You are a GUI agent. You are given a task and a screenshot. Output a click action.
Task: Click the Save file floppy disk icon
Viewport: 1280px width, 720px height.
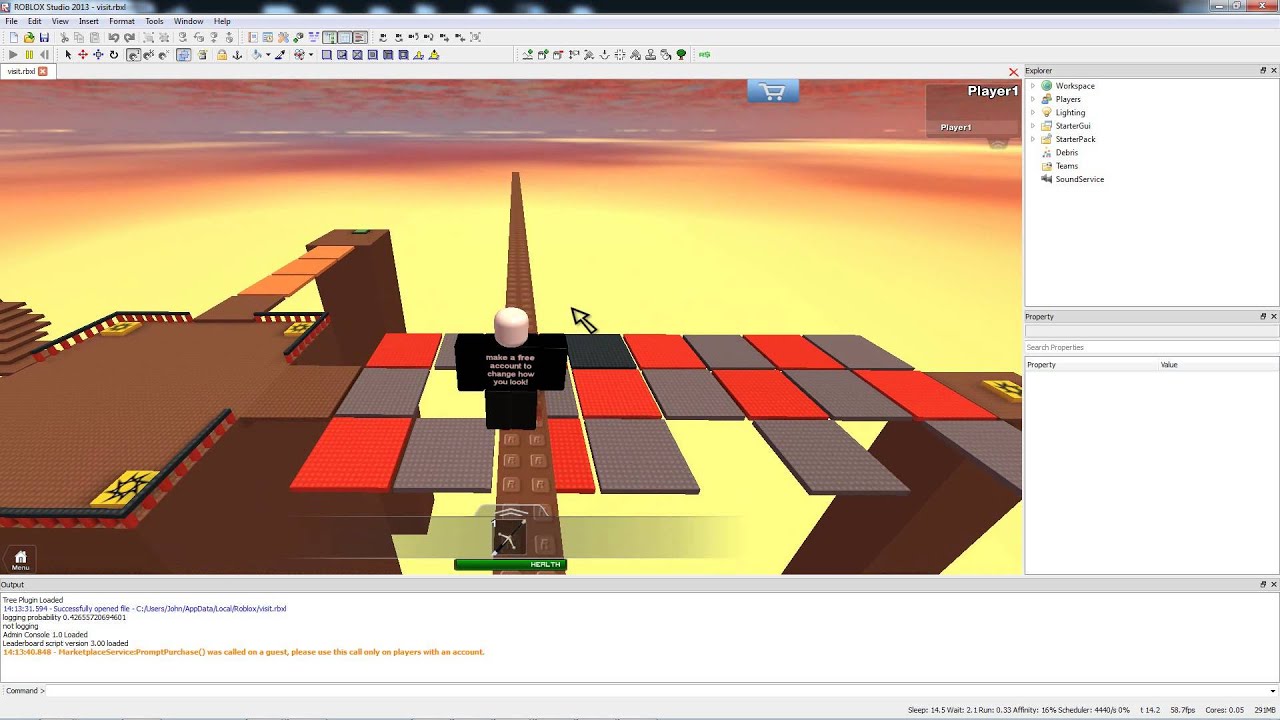[44, 38]
